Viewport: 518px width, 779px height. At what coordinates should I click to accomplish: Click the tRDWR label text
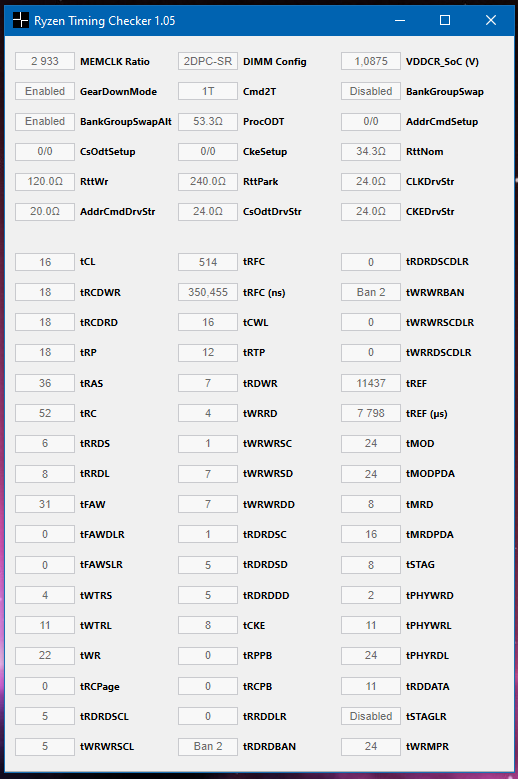click(x=260, y=384)
